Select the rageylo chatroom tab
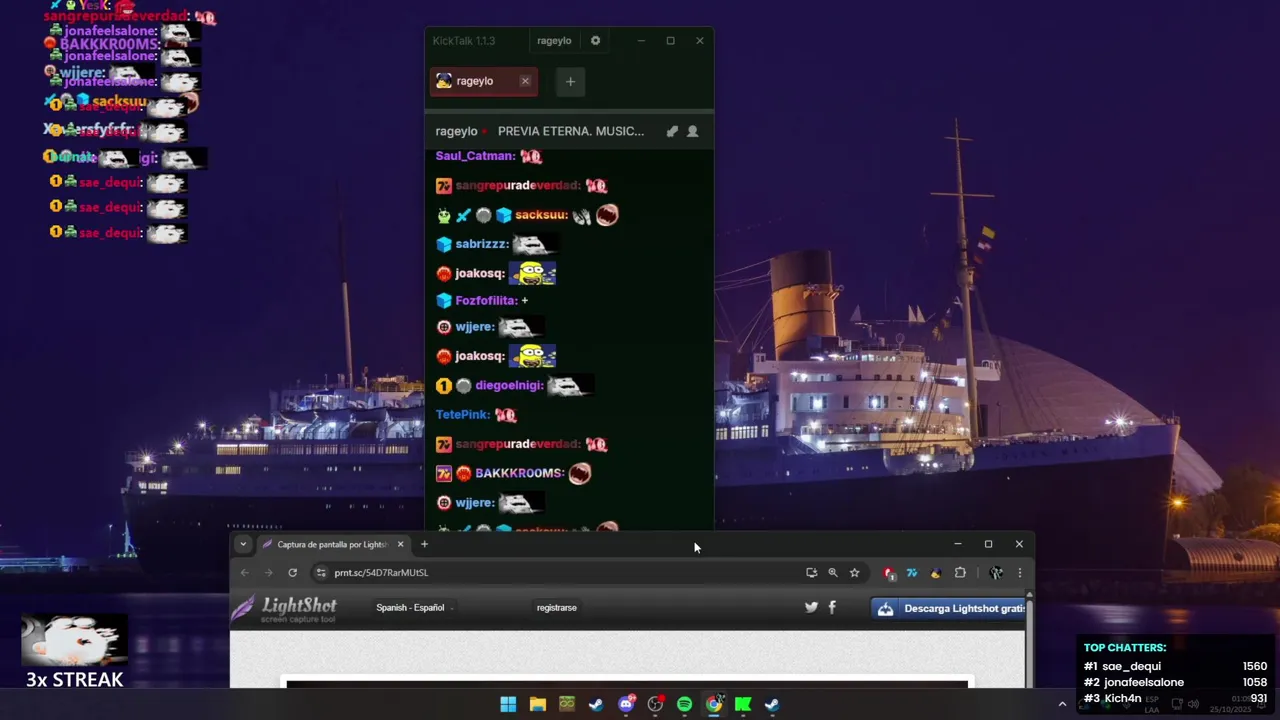 click(483, 81)
